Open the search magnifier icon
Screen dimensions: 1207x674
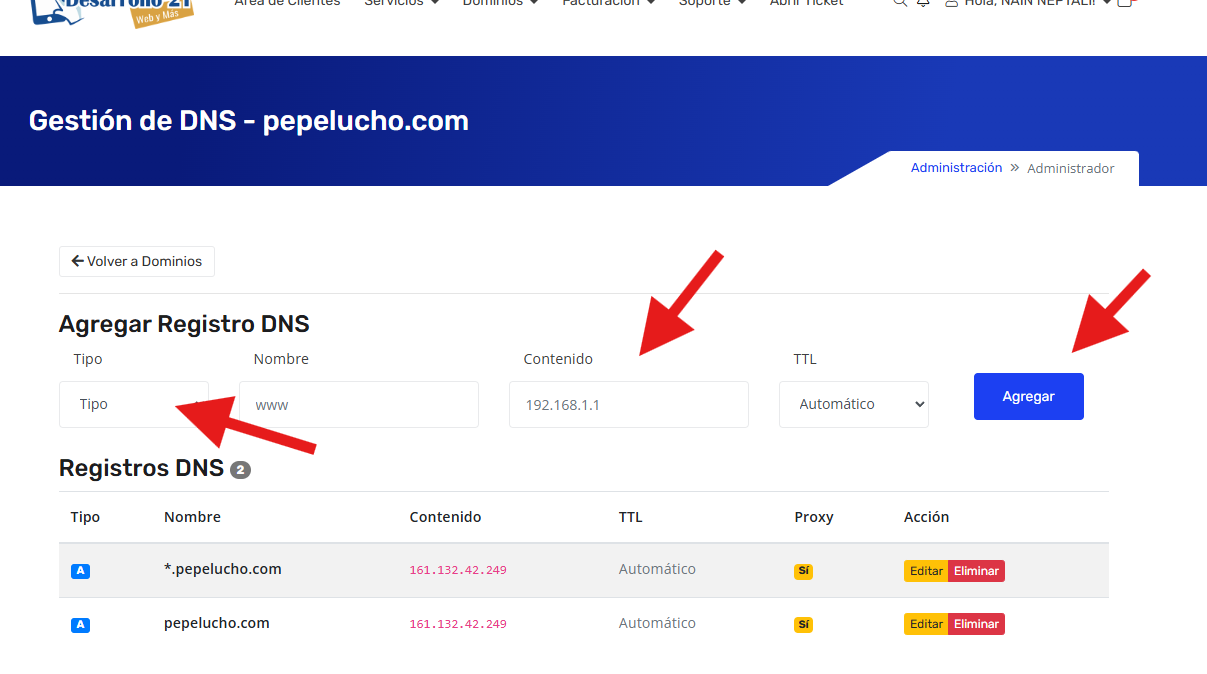900,3
